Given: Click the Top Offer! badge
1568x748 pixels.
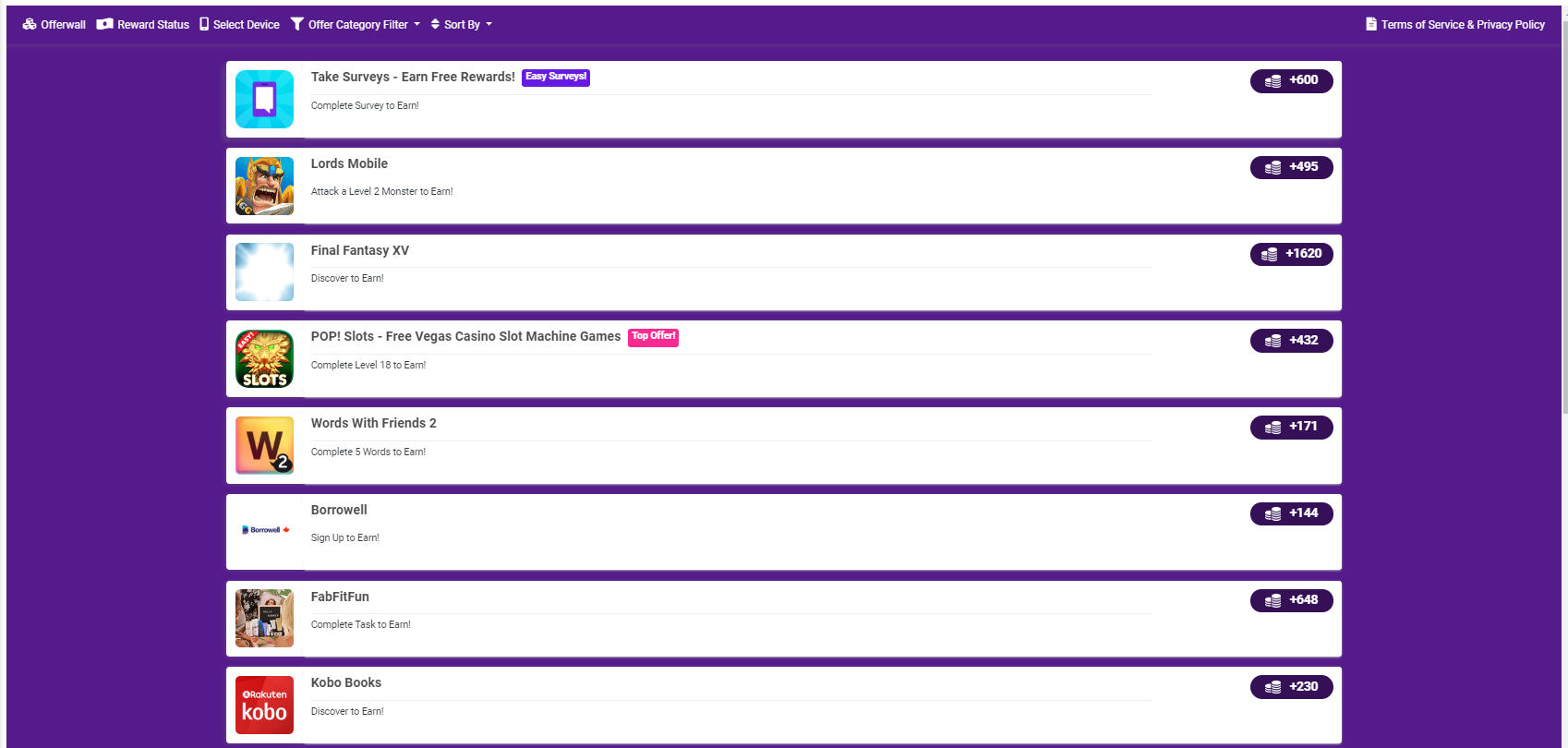Looking at the screenshot, I should [x=654, y=337].
